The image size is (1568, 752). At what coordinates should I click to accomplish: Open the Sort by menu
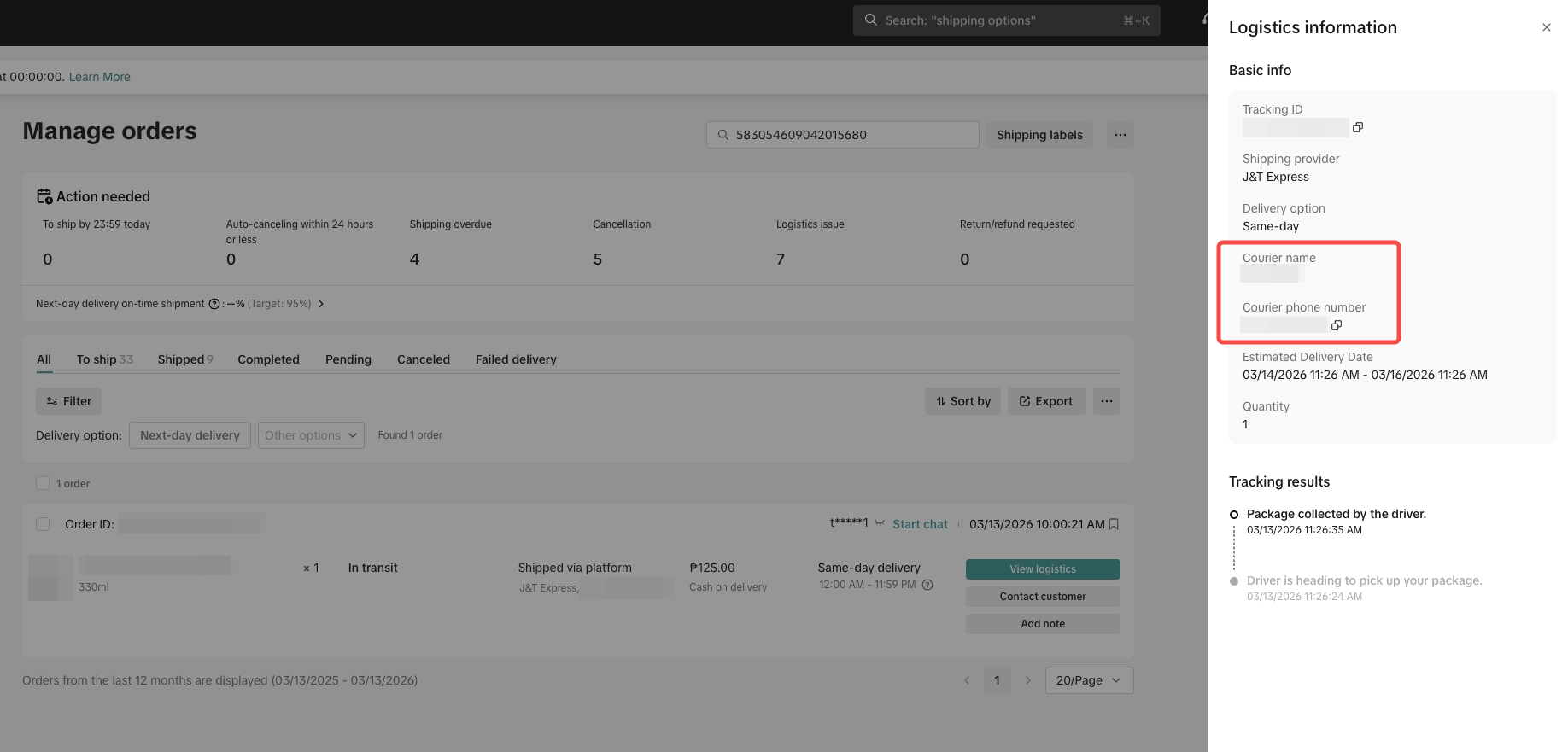(962, 401)
